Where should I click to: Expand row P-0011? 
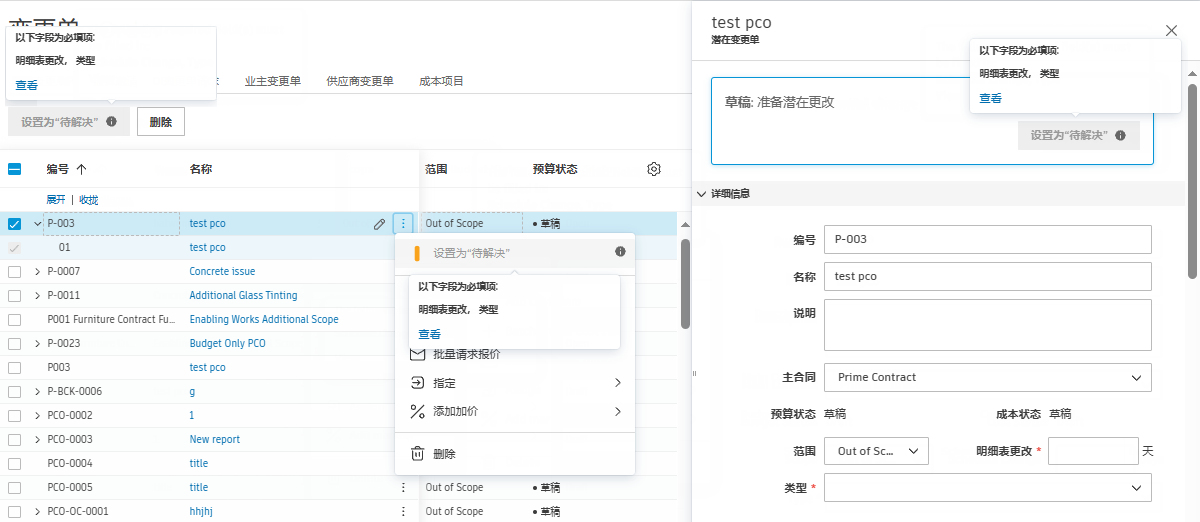(x=38, y=296)
